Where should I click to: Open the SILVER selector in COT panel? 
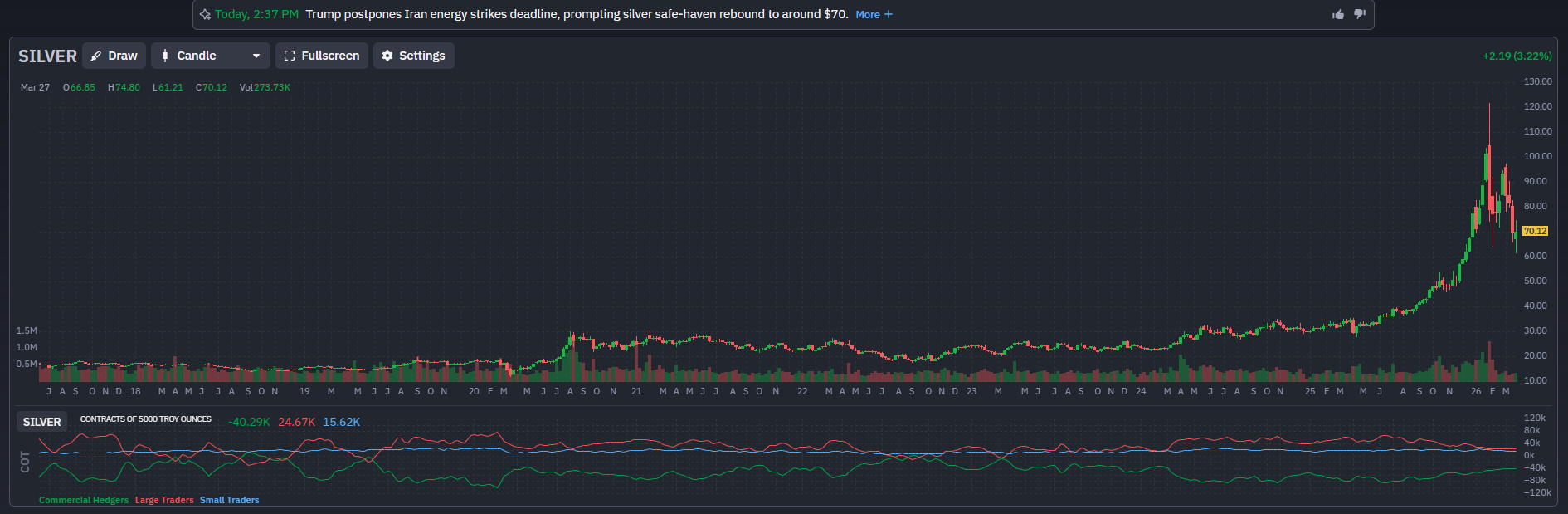coord(41,422)
